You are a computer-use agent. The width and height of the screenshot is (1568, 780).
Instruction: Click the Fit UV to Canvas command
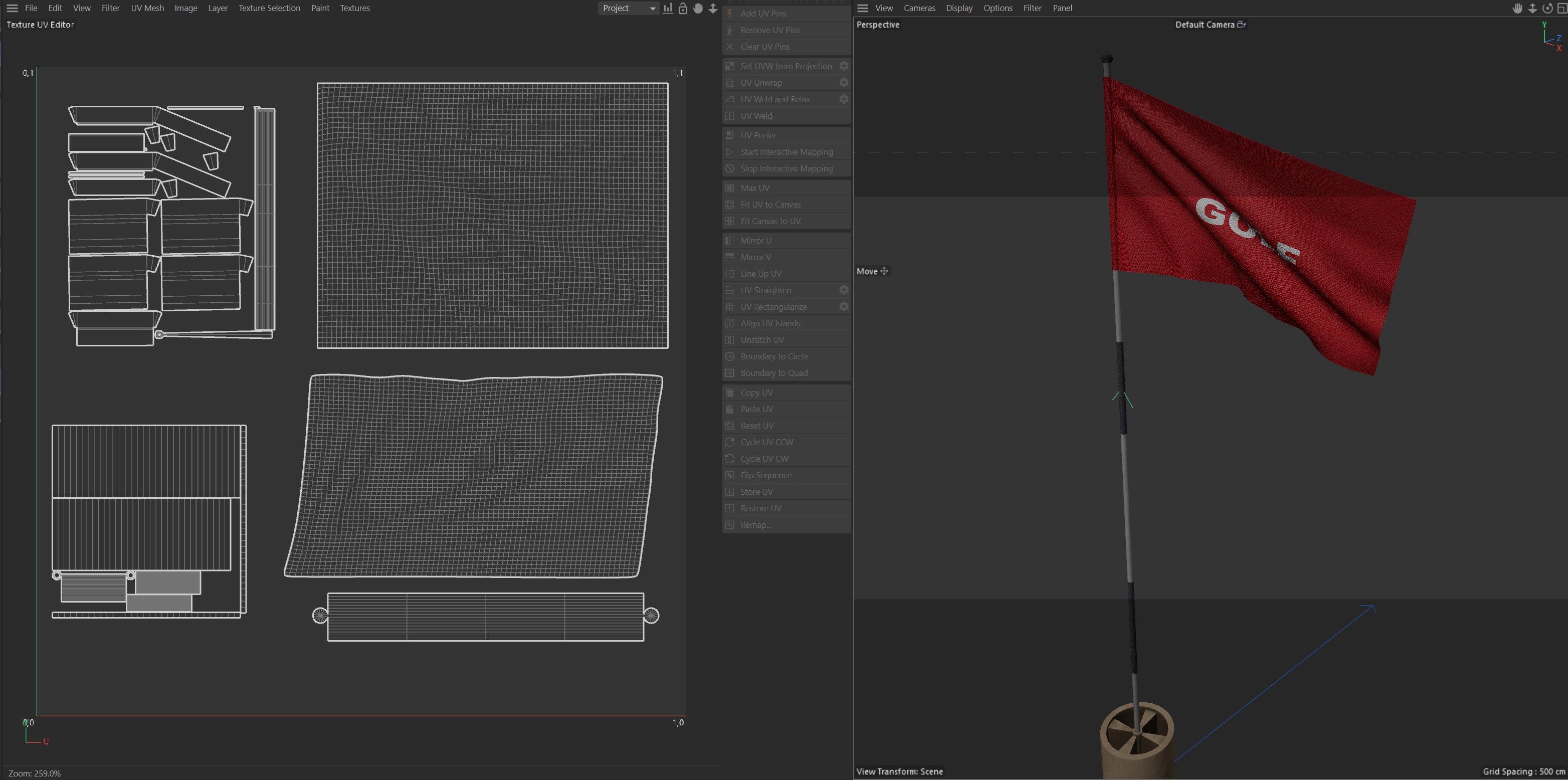(x=770, y=205)
